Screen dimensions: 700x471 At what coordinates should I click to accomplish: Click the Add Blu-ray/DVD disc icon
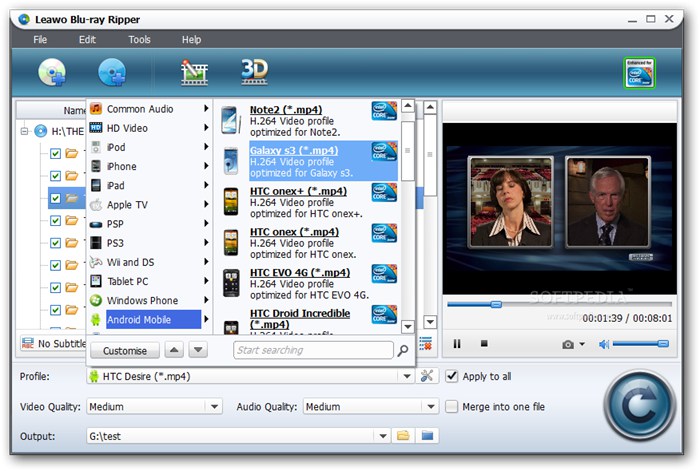pos(52,72)
